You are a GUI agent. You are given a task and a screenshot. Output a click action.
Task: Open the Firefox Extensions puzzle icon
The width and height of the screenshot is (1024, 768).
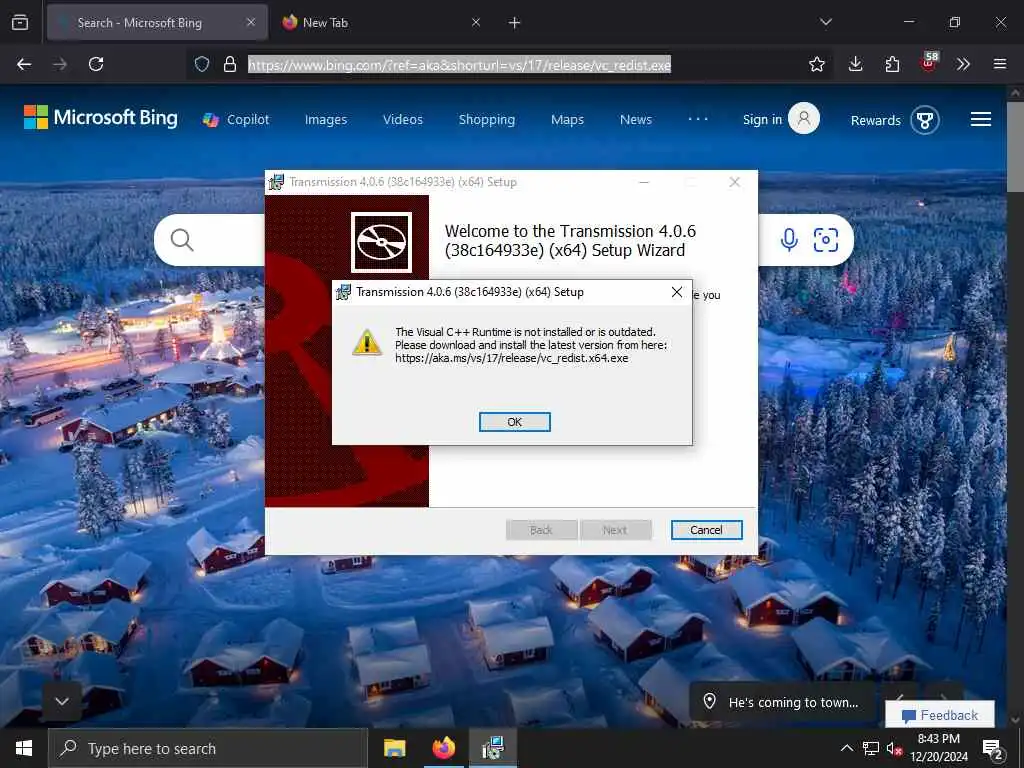(892, 64)
